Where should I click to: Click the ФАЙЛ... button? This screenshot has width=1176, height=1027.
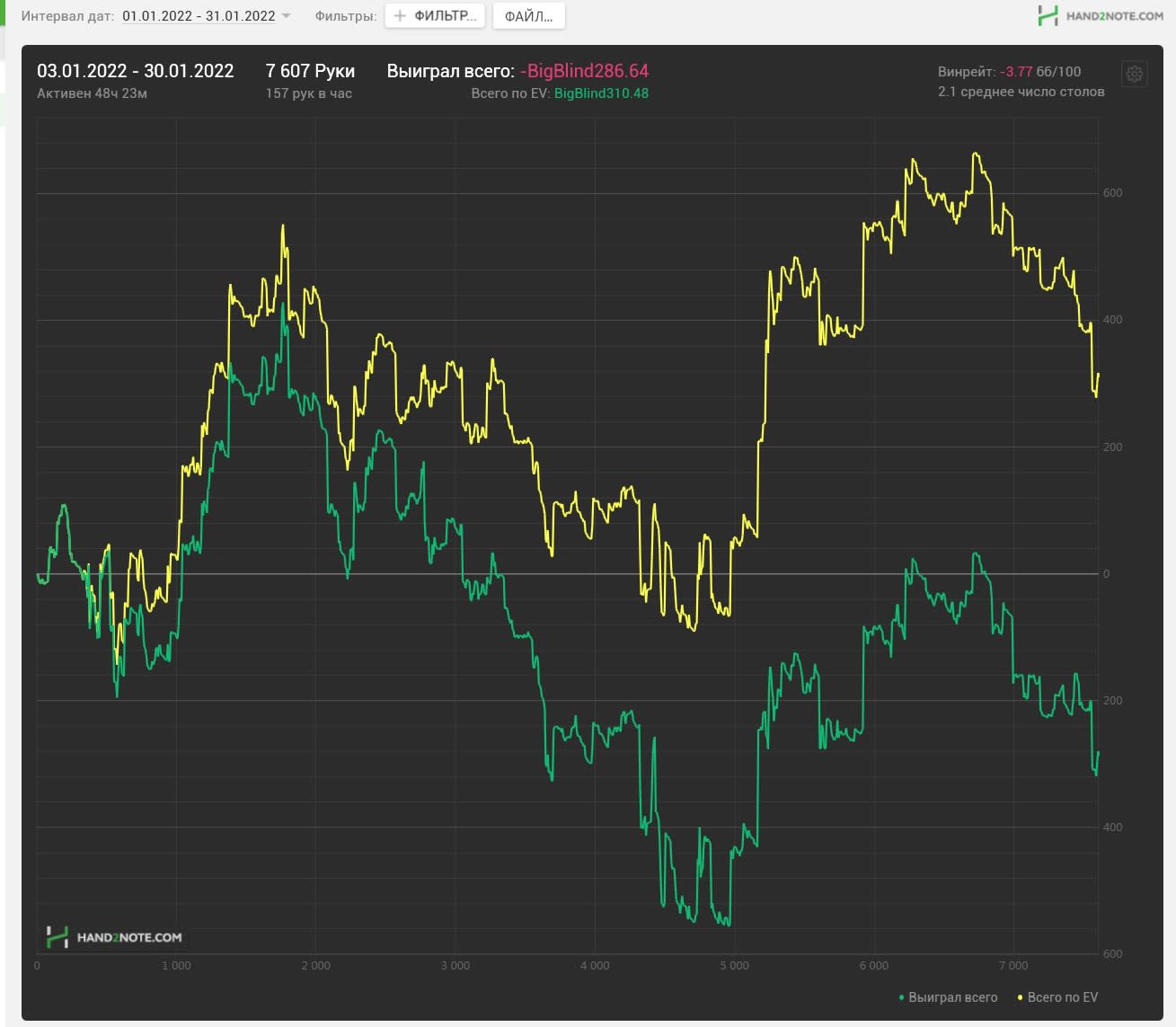pyautogui.click(x=529, y=16)
